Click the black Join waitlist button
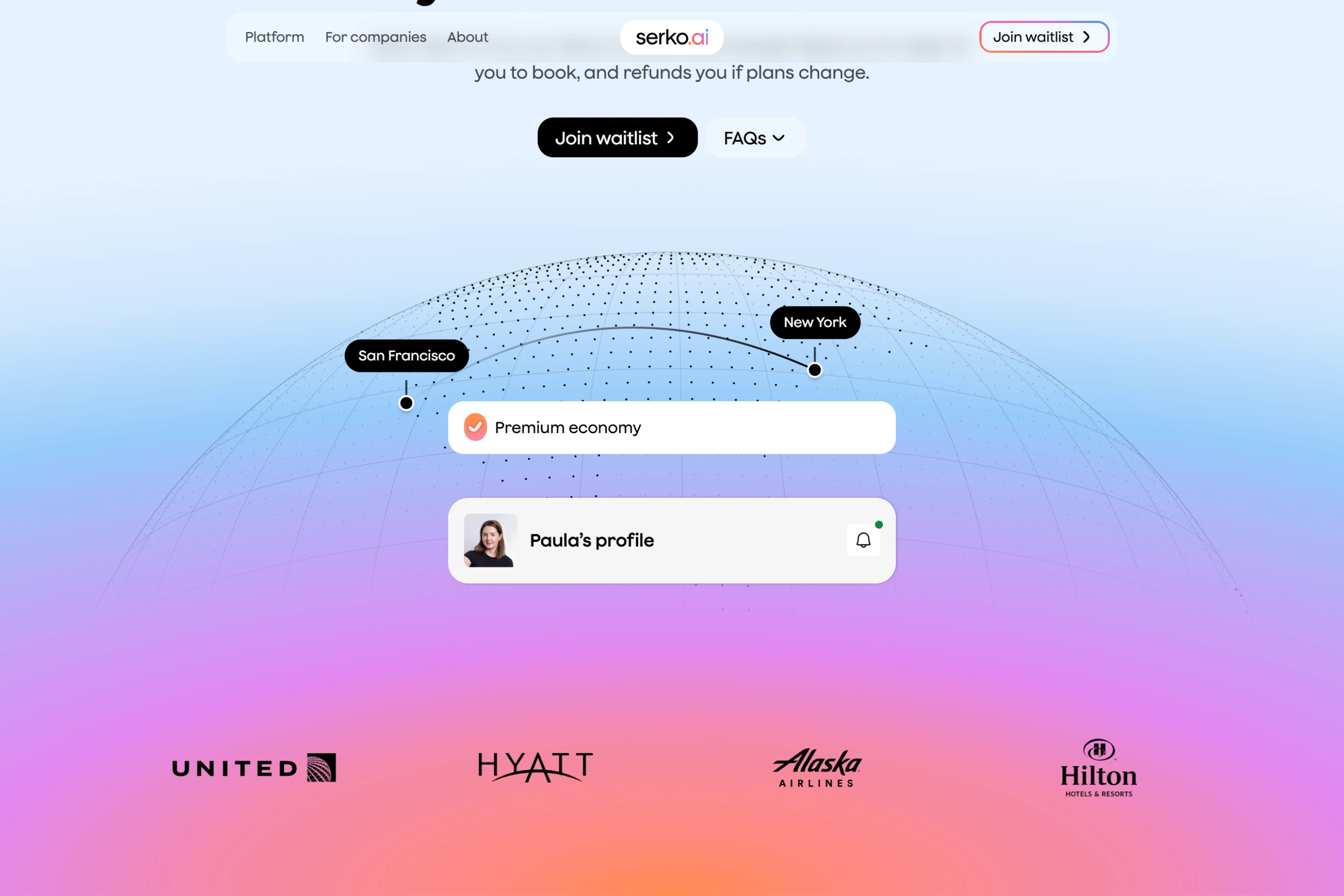Screen dimensions: 1344x896 (x=617, y=138)
